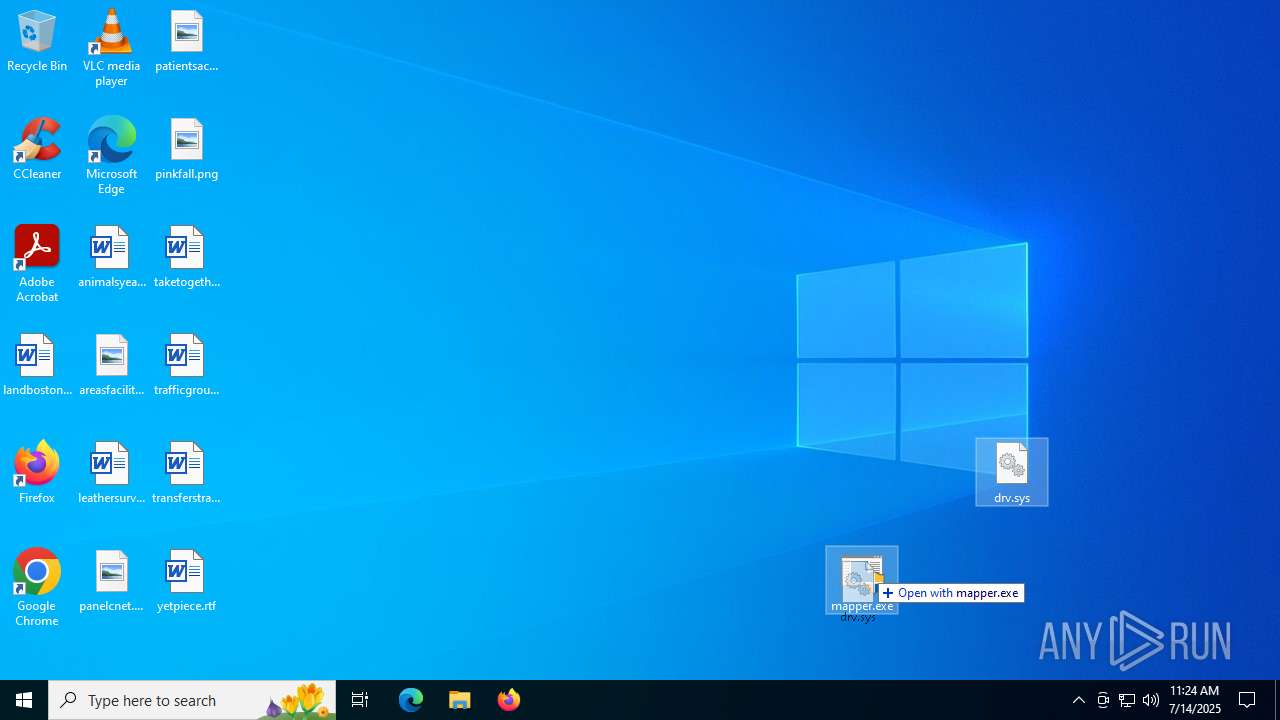Launch Microsoft Edge from the taskbar
The height and width of the screenshot is (720, 1280).
(x=411, y=700)
